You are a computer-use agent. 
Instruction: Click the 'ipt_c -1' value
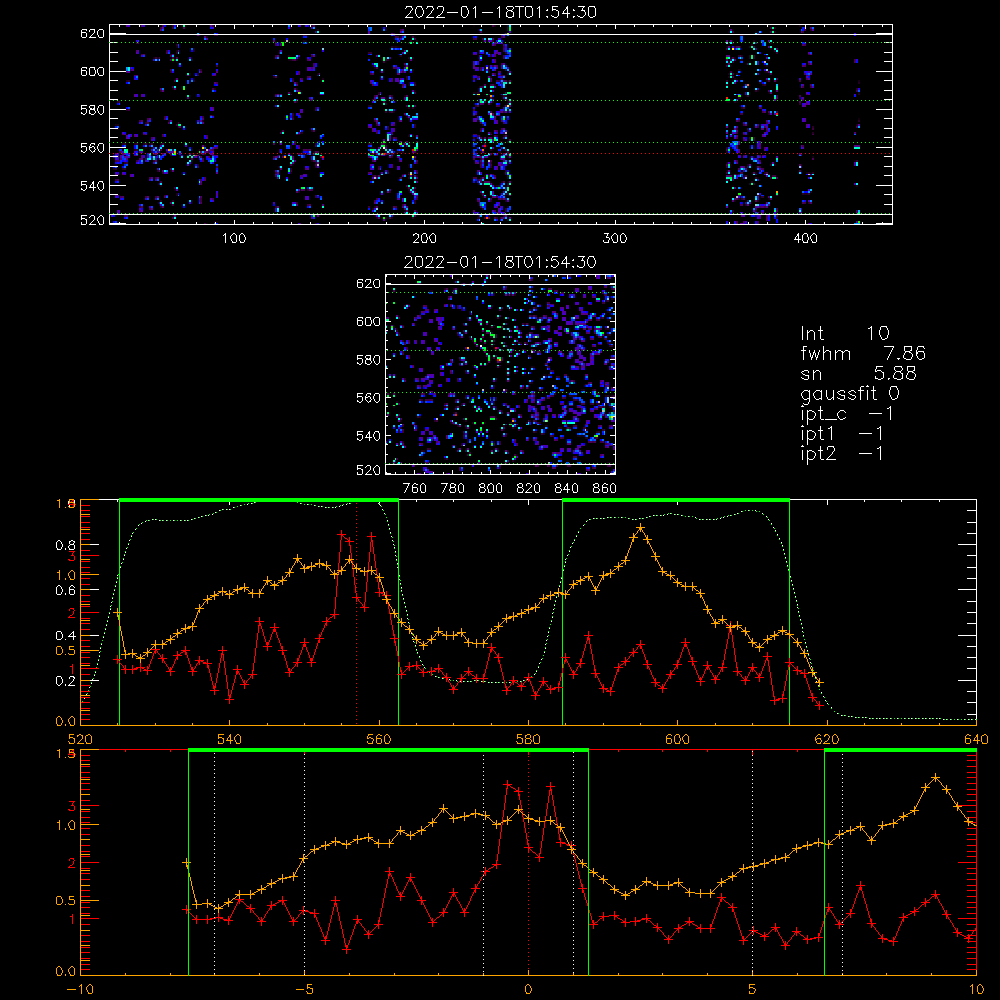pos(847,414)
